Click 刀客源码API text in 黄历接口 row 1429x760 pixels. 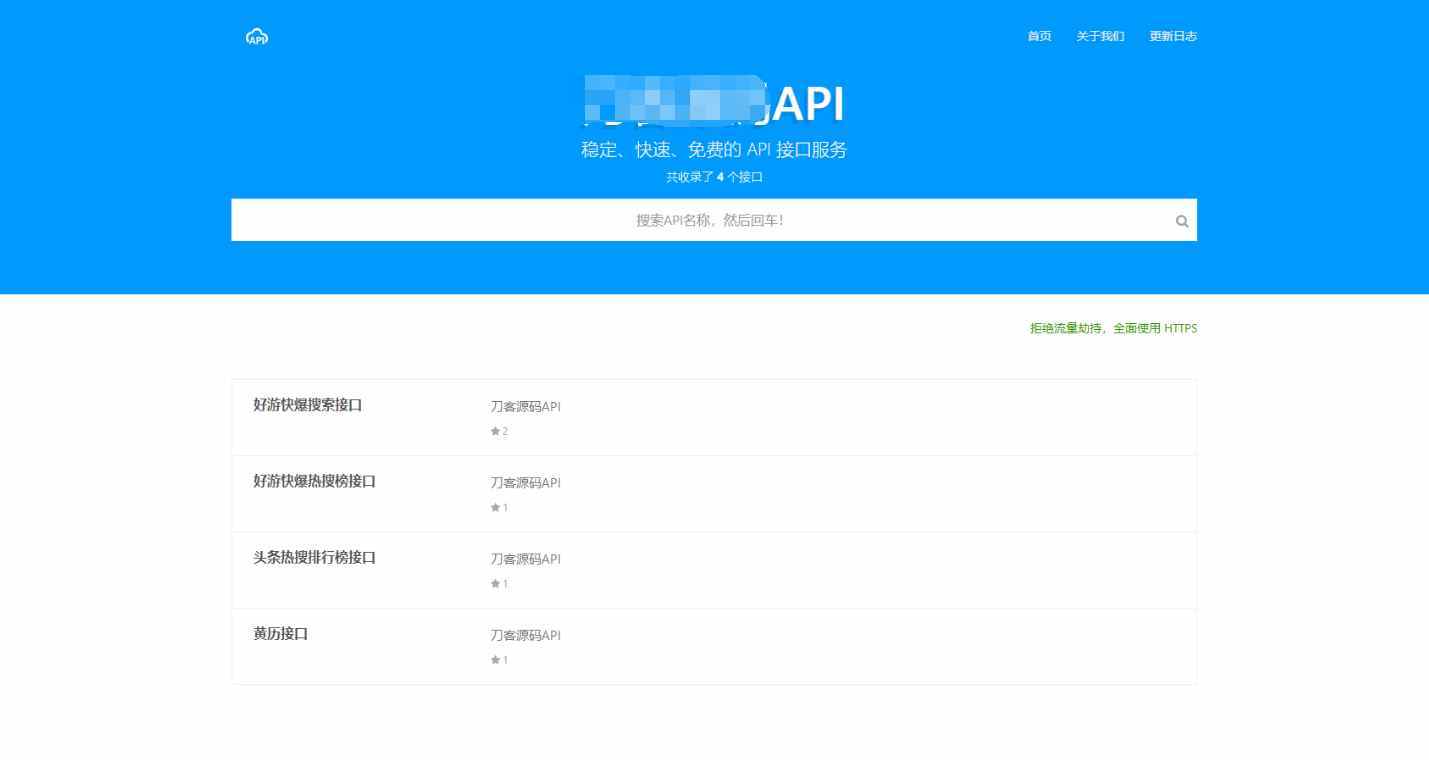click(x=525, y=636)
